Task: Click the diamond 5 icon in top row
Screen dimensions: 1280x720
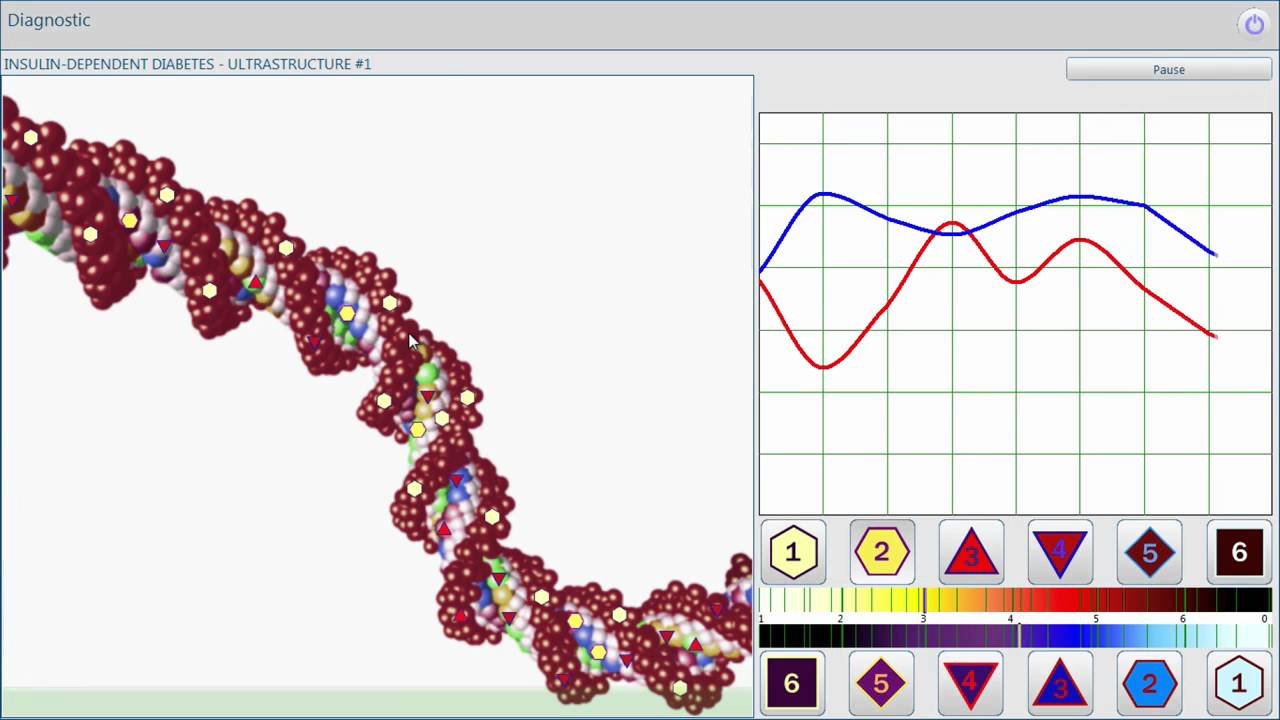Action: (x=1149, y=552)
